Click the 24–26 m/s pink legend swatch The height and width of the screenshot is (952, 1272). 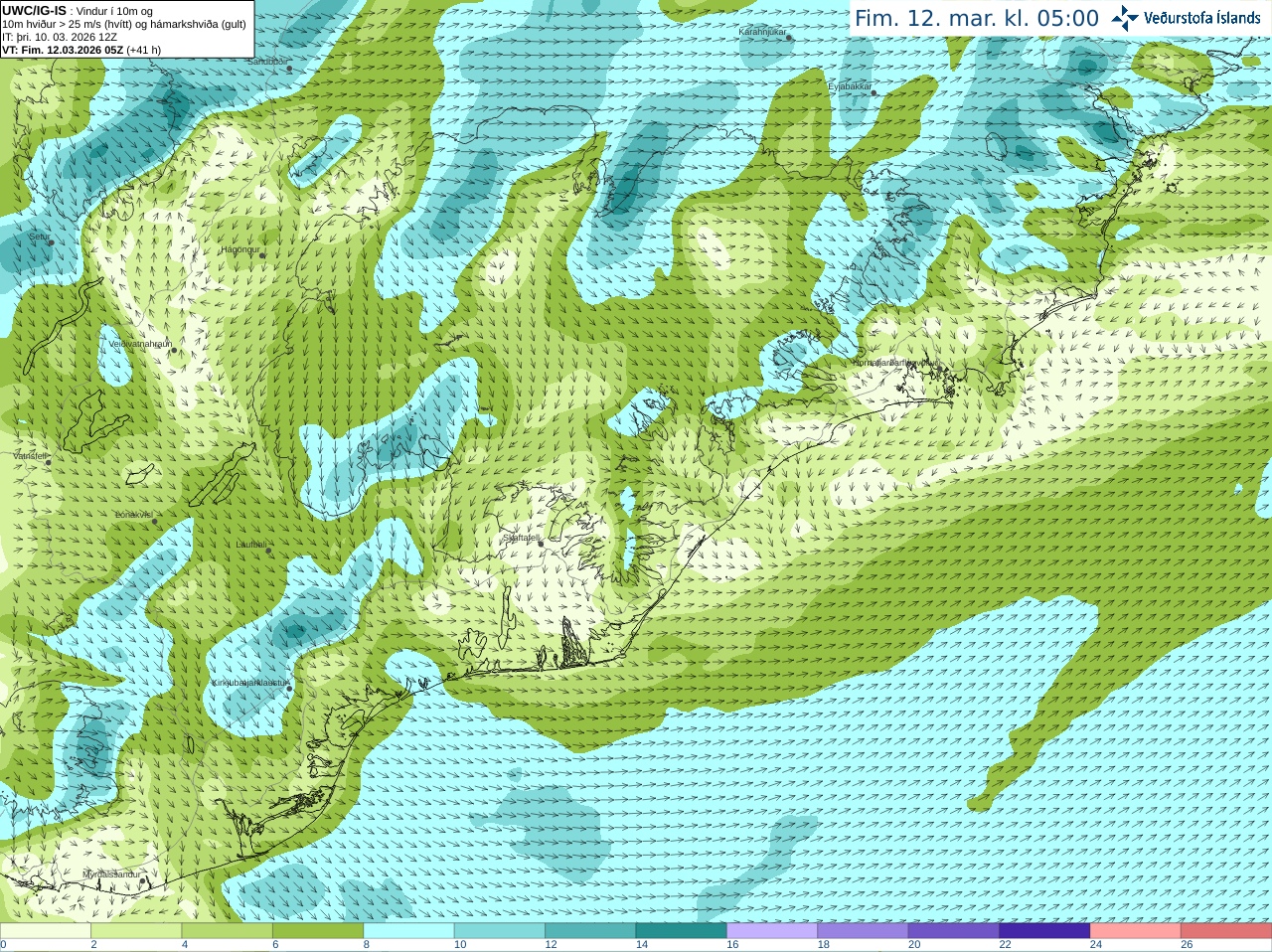[1136, 931]
